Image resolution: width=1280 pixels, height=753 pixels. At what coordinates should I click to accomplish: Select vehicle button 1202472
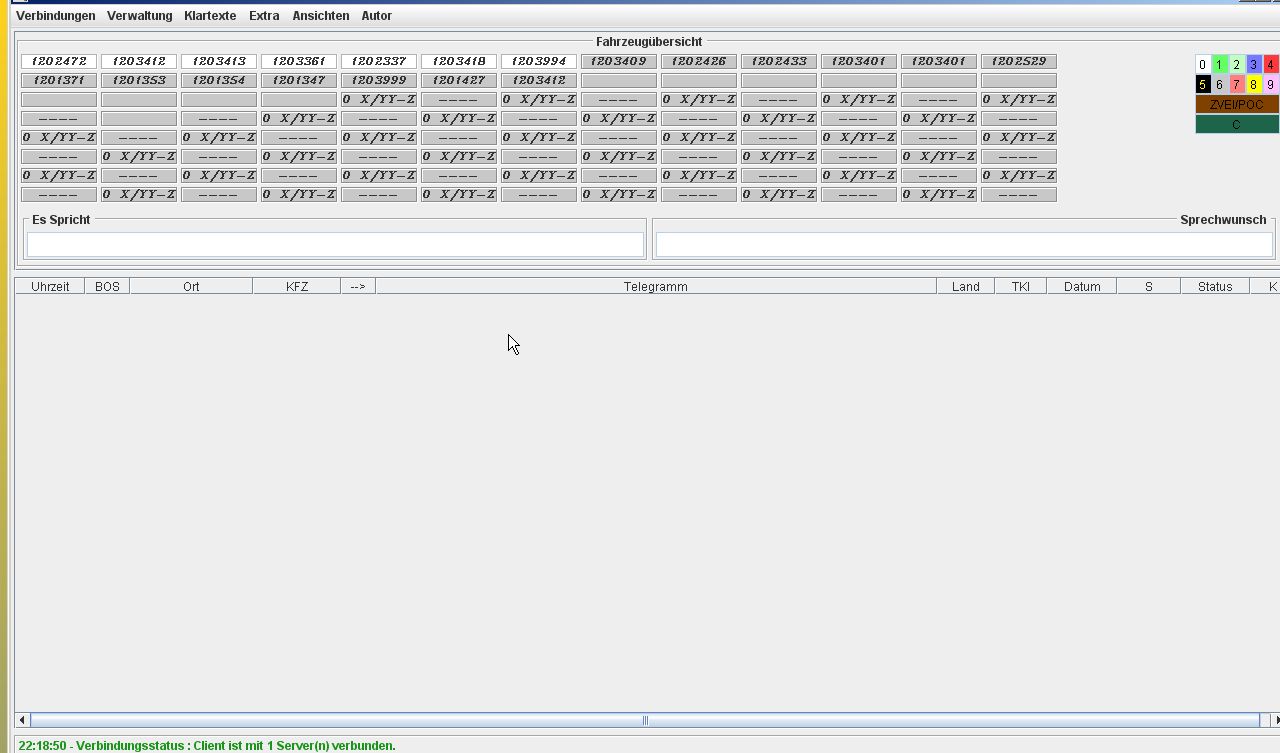click(59, 61)
